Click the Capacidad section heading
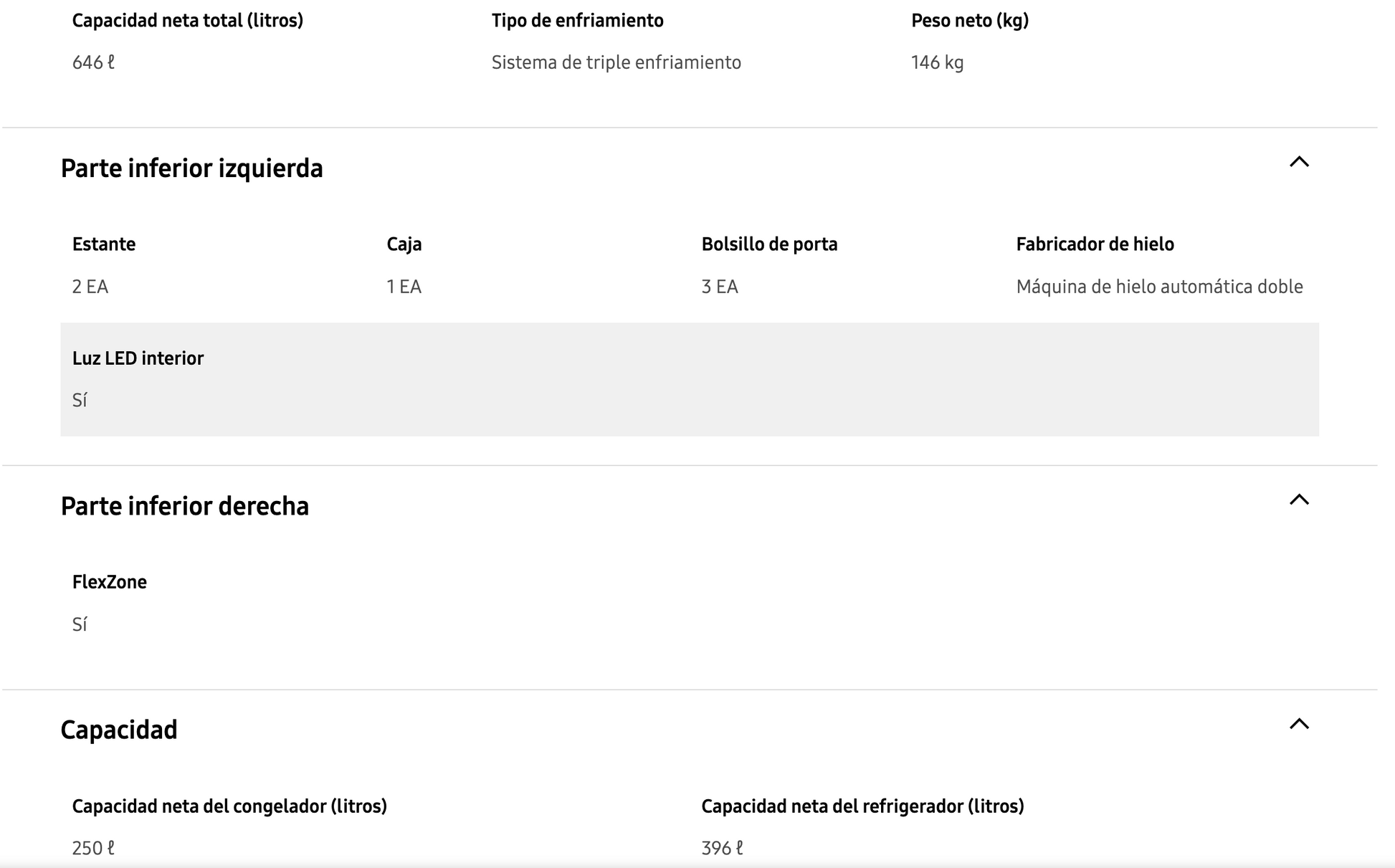This screenshot has height=868, width=1395. tap(119, 730)
